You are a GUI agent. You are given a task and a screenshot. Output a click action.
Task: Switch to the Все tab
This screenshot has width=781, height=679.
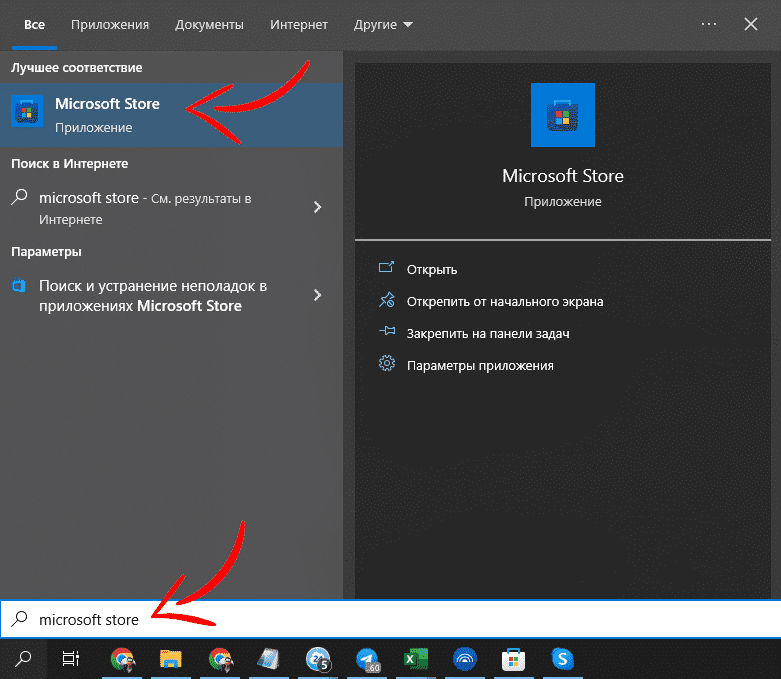pyautogui.click(x=34, y=24)
